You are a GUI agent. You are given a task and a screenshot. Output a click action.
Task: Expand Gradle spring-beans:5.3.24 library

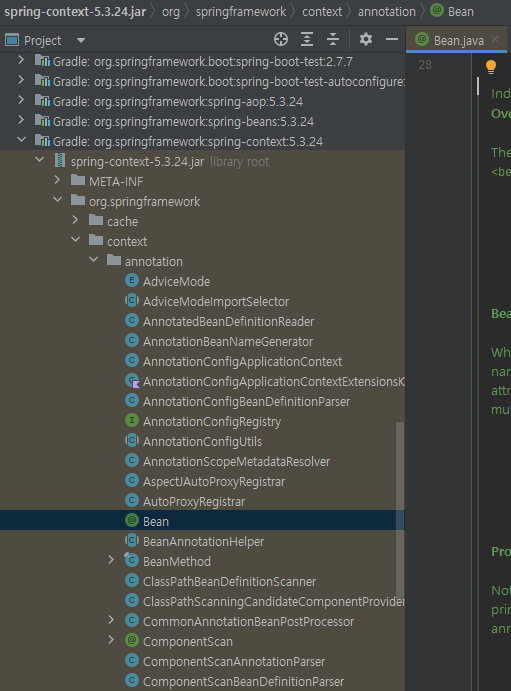21,120
